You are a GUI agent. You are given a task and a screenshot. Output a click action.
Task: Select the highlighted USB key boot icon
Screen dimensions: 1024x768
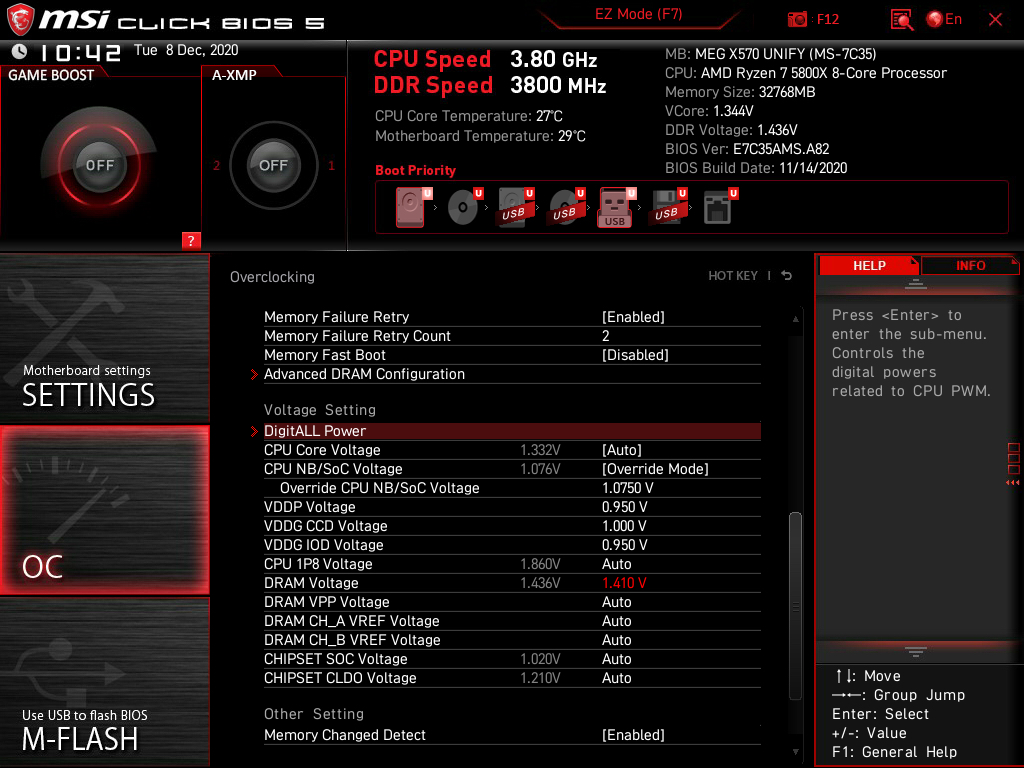pos(616,208)
